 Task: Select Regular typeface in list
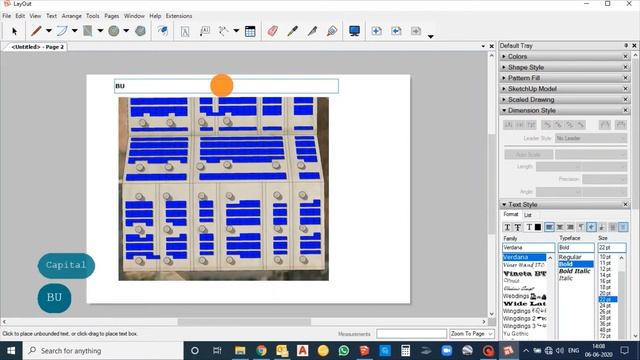pos(570,257)
